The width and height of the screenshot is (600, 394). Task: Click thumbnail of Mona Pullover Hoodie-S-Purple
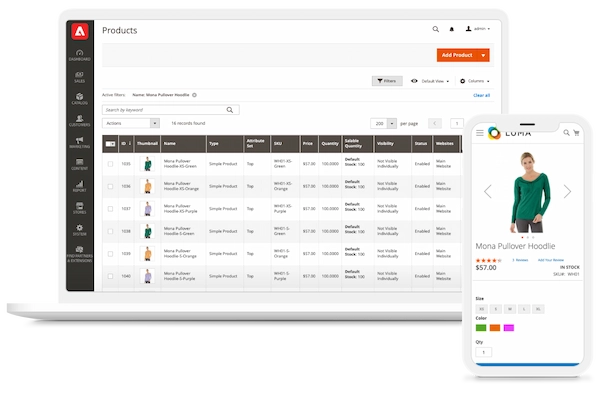[148, 276]
